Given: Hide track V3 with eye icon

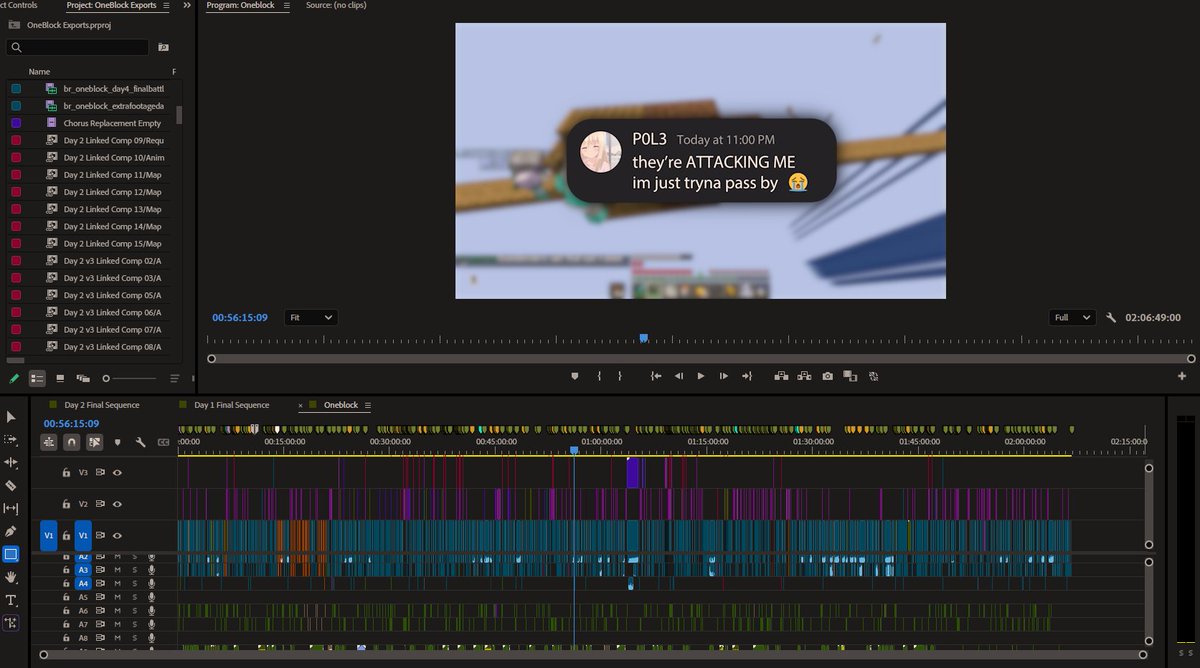Looking at the screenshot, I should coord(117,472).
